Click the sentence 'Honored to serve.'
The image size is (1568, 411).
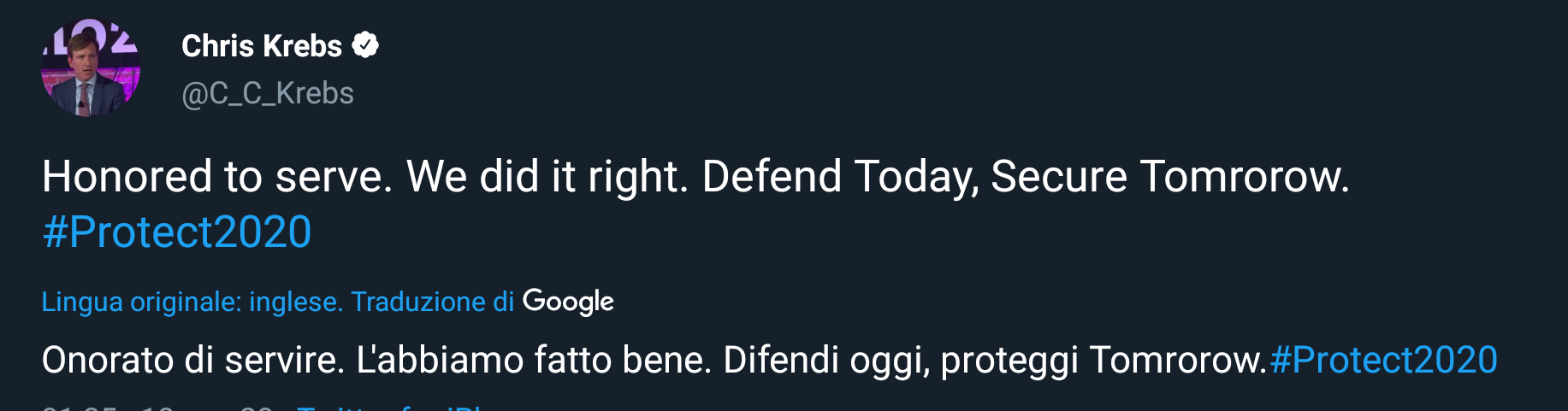217,177
